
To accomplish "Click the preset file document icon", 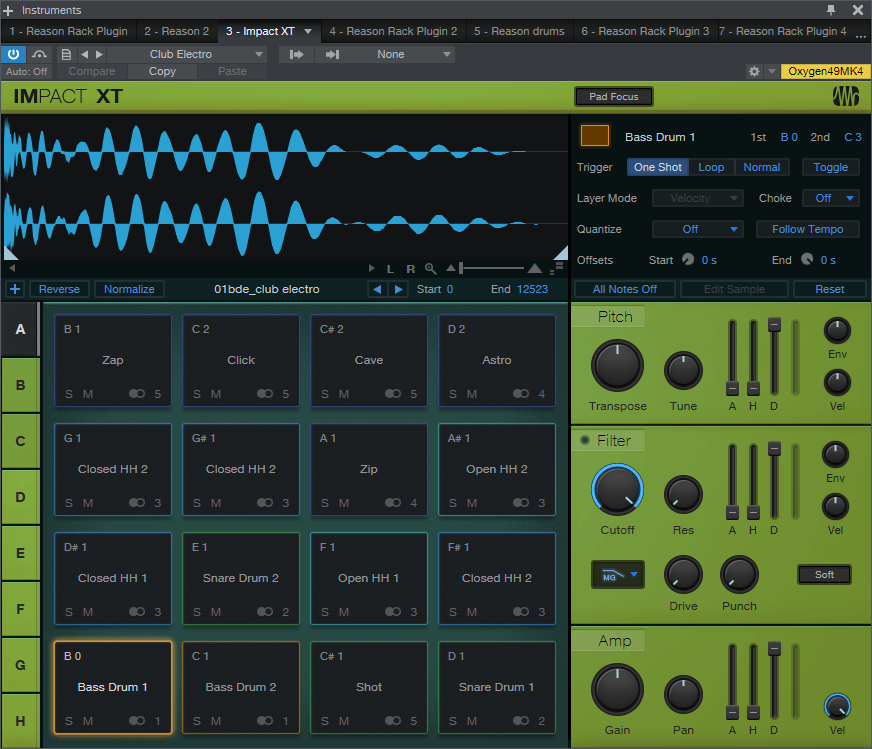I will [66, 54].
